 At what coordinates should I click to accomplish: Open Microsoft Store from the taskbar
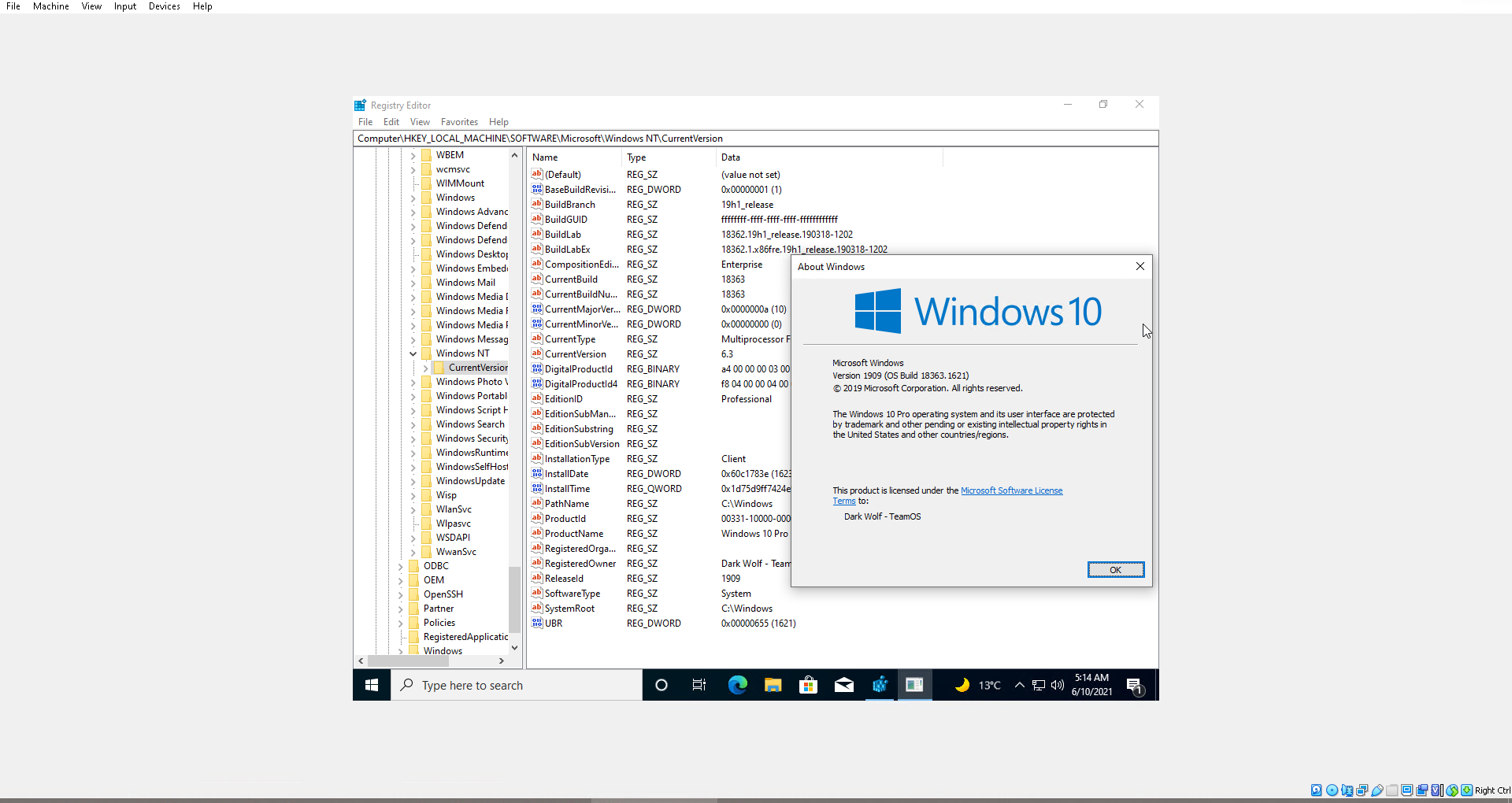808,685
